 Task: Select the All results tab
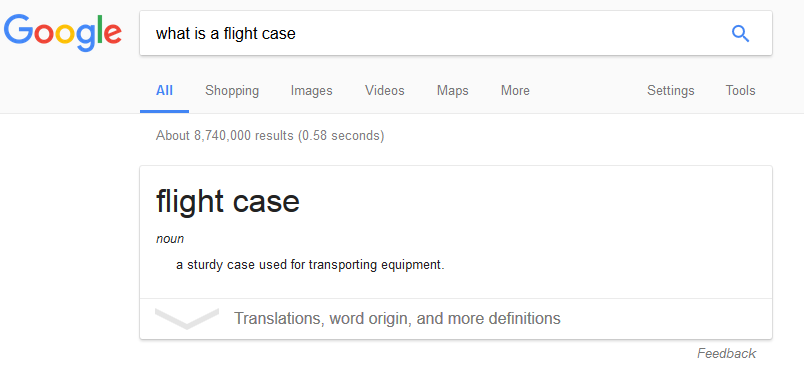164,91
